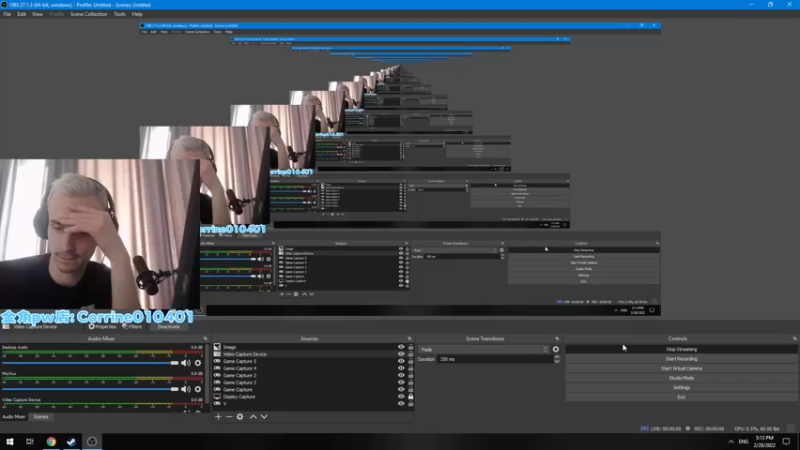Enable Studio Mode
This screenshot has width=800, height=450.
coord(681,378)
